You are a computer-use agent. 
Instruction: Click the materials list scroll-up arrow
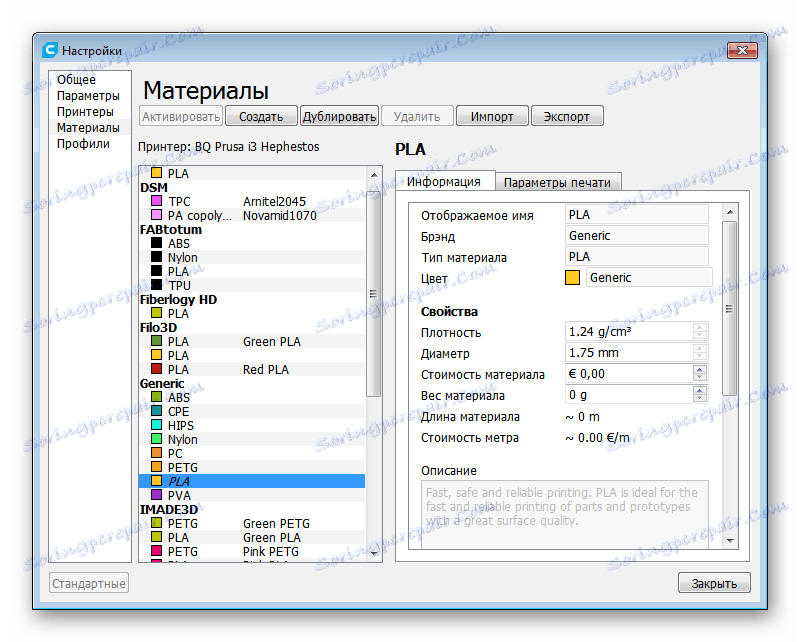coord(374,175)
